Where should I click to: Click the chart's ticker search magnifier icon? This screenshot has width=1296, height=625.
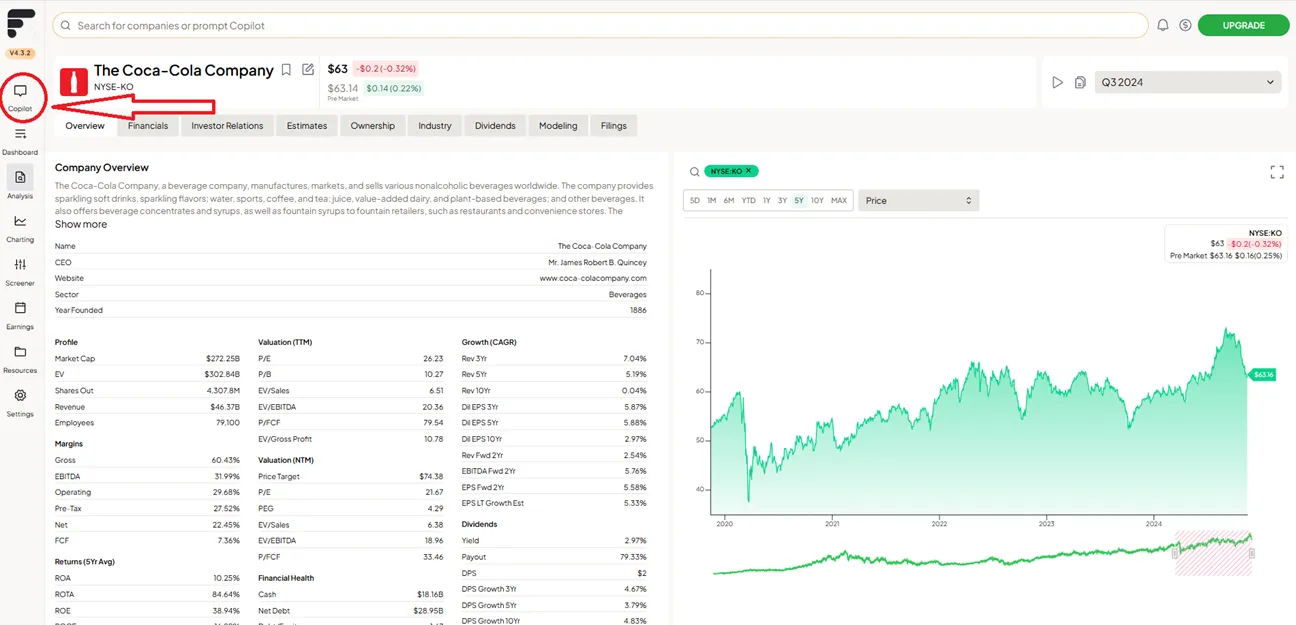coord(694,172)
